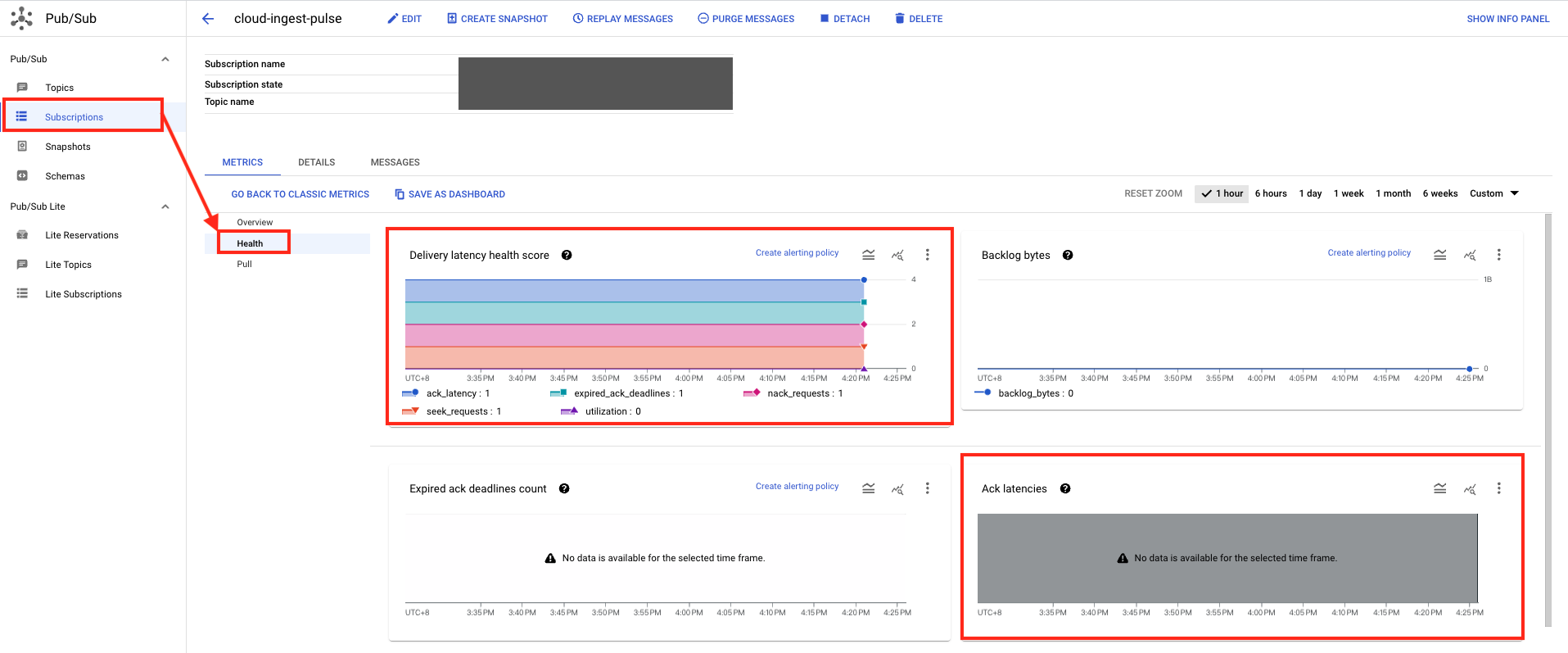The width and height of the screenshot is (1568, 653).
Task: Click the vertical scrollbar of metrics area
Action: pos(1548,419)
